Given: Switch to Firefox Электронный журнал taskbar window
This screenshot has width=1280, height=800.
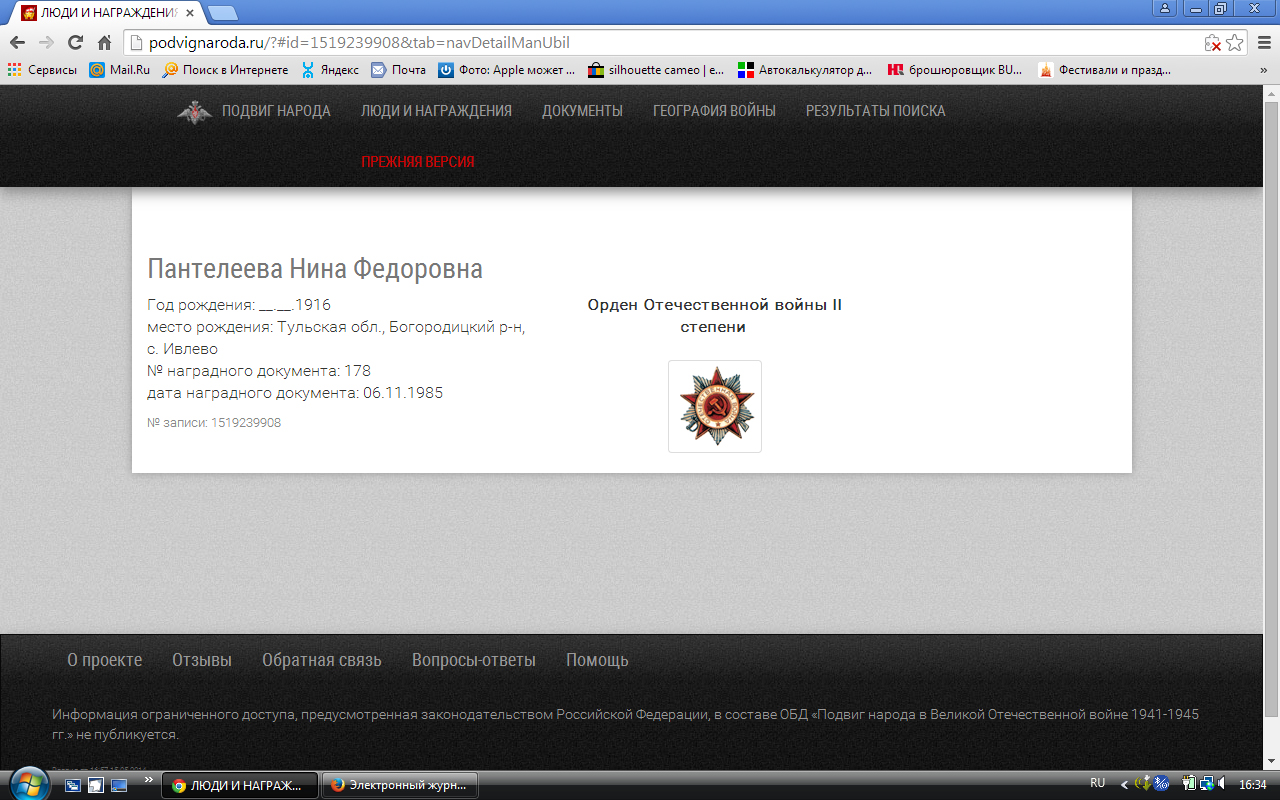Looking at the screenshot, I should coord(400,785).
